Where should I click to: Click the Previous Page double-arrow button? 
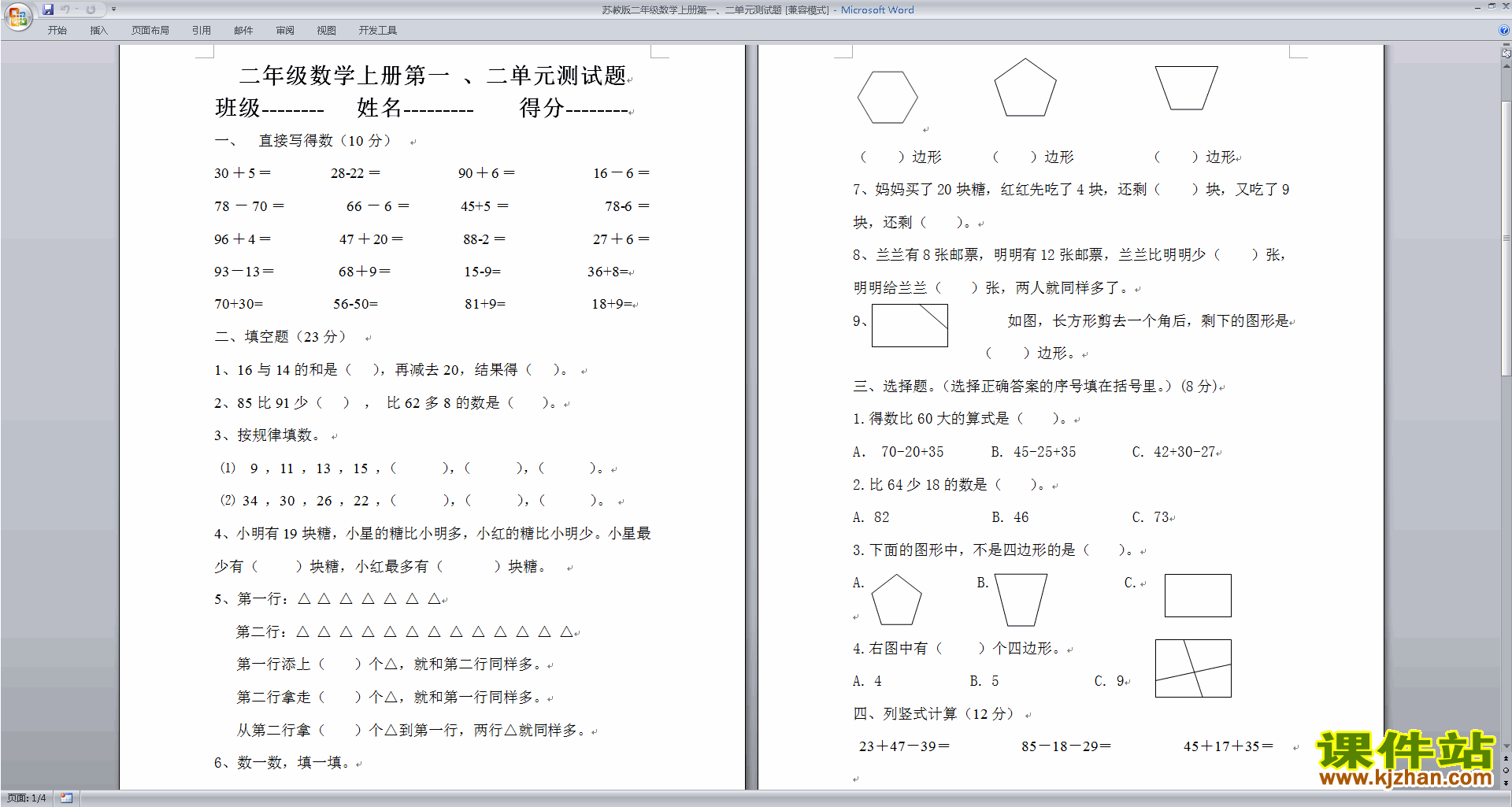pyautogui.click(x=1506, y=758)
